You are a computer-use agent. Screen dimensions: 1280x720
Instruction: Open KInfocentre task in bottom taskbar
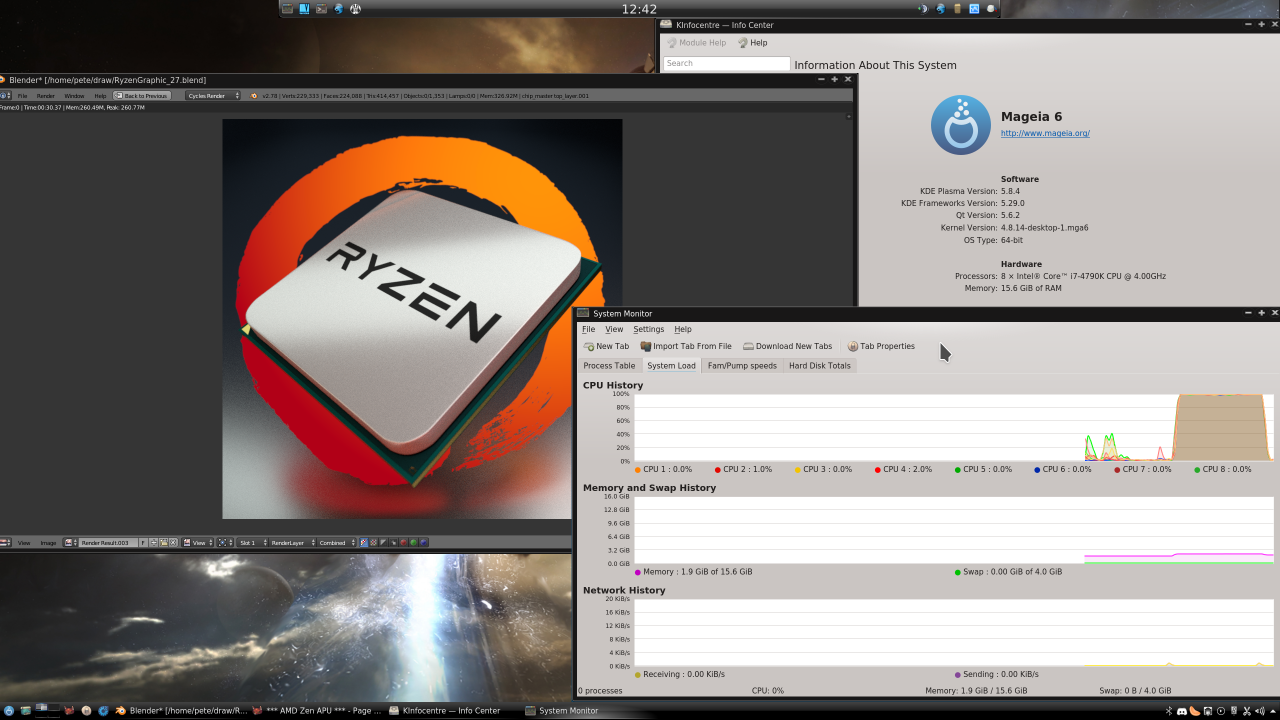[446, 711]
